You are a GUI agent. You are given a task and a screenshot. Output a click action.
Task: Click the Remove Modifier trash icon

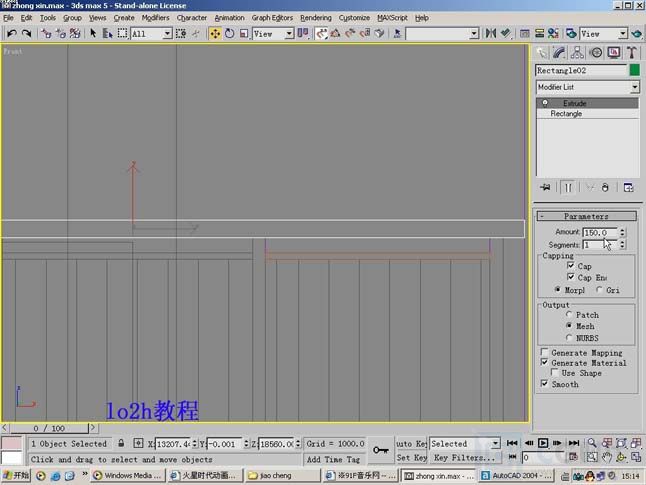605,187
